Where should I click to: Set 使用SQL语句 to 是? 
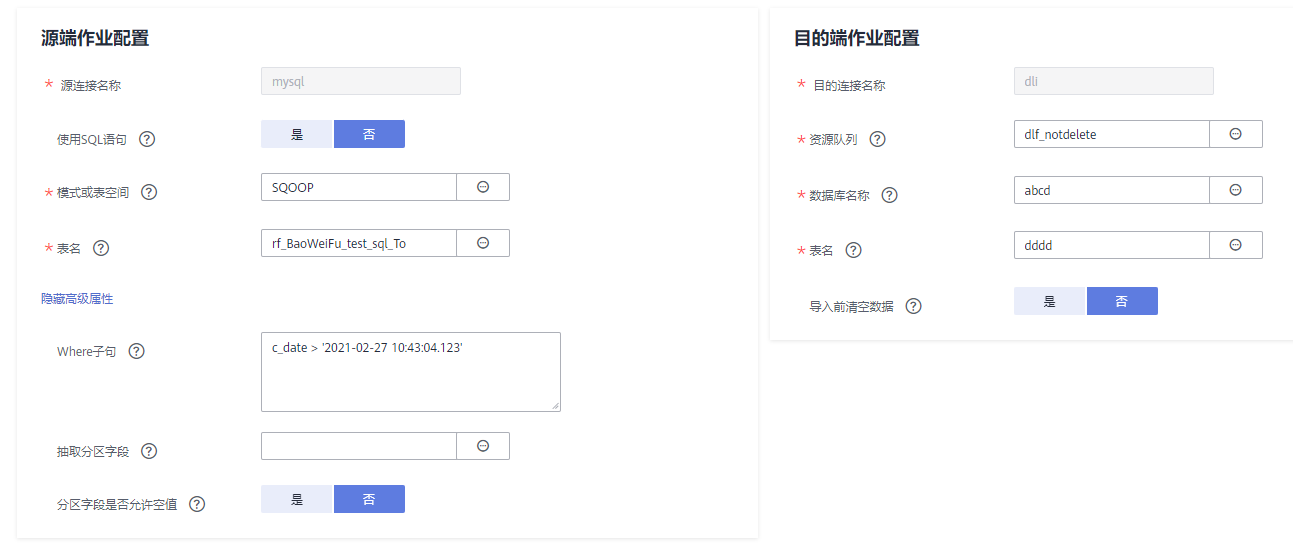pos(297,134)
